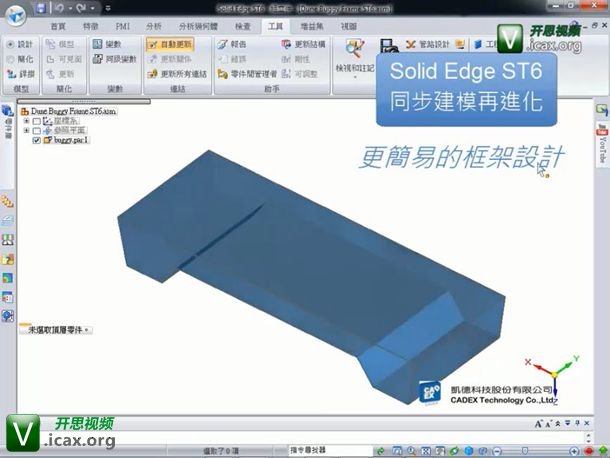
Task: Undo using the quick access toolbar arrow
Action: pos(59,8)
